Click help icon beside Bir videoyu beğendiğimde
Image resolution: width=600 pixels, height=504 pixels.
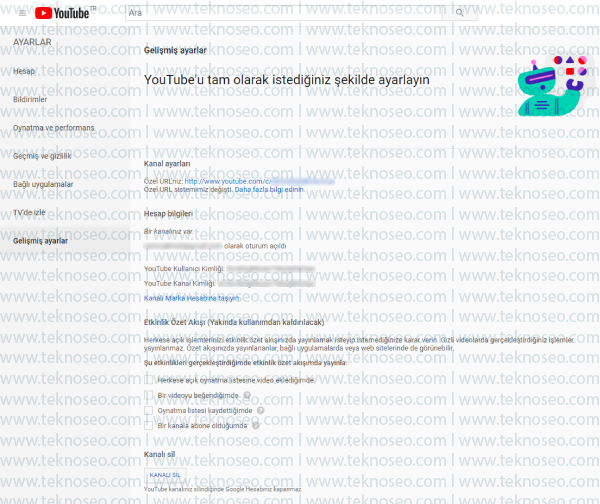(247, 395)
